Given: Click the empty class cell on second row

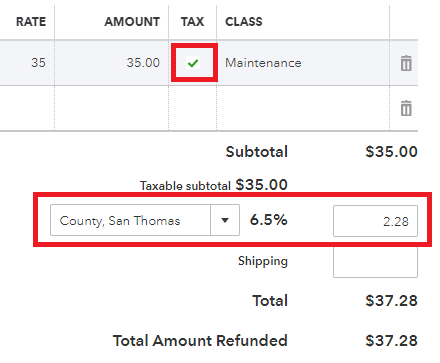Looking at the screenshot, I should [303, 108].
